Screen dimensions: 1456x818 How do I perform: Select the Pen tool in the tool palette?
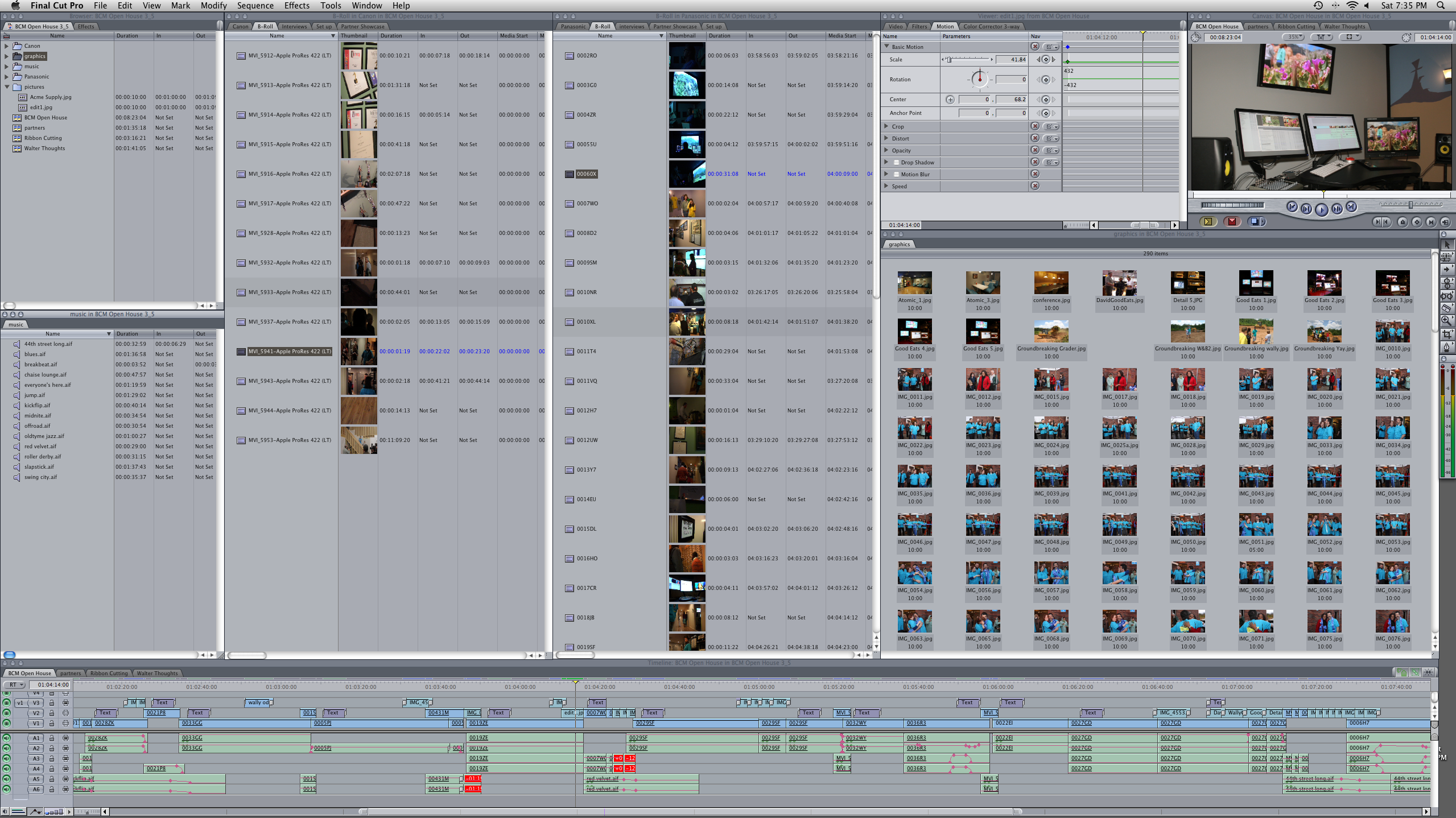pos(1447,346)
